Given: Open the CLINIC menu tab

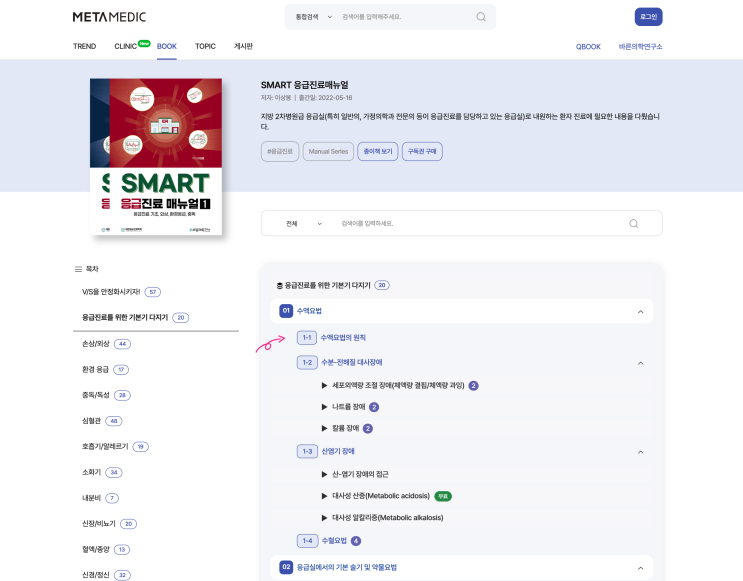Looking at the screenshot, I should (126, 46).
